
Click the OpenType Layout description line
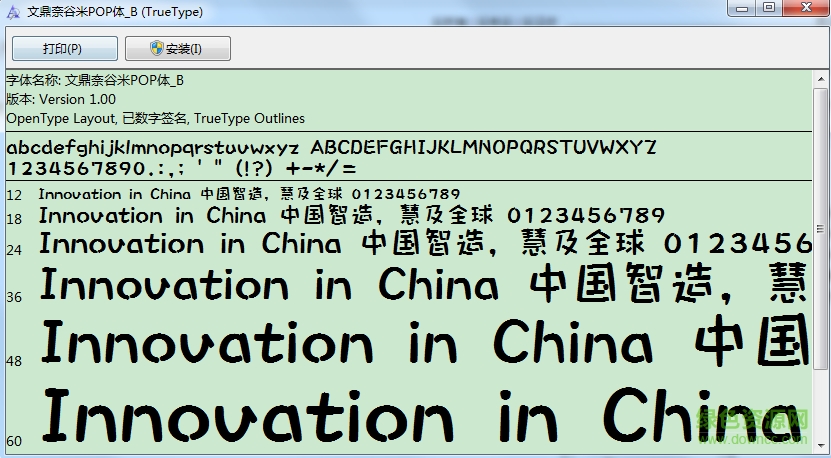156,118
